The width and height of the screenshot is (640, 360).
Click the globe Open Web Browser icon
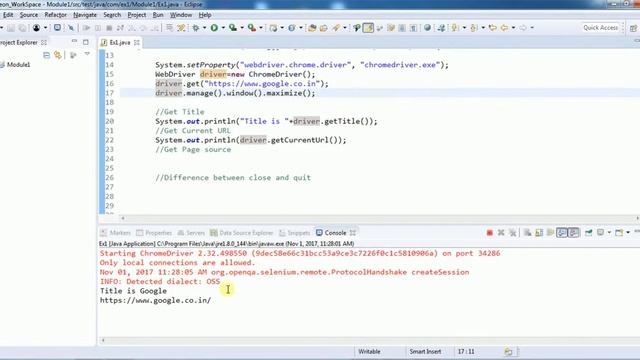427,28
